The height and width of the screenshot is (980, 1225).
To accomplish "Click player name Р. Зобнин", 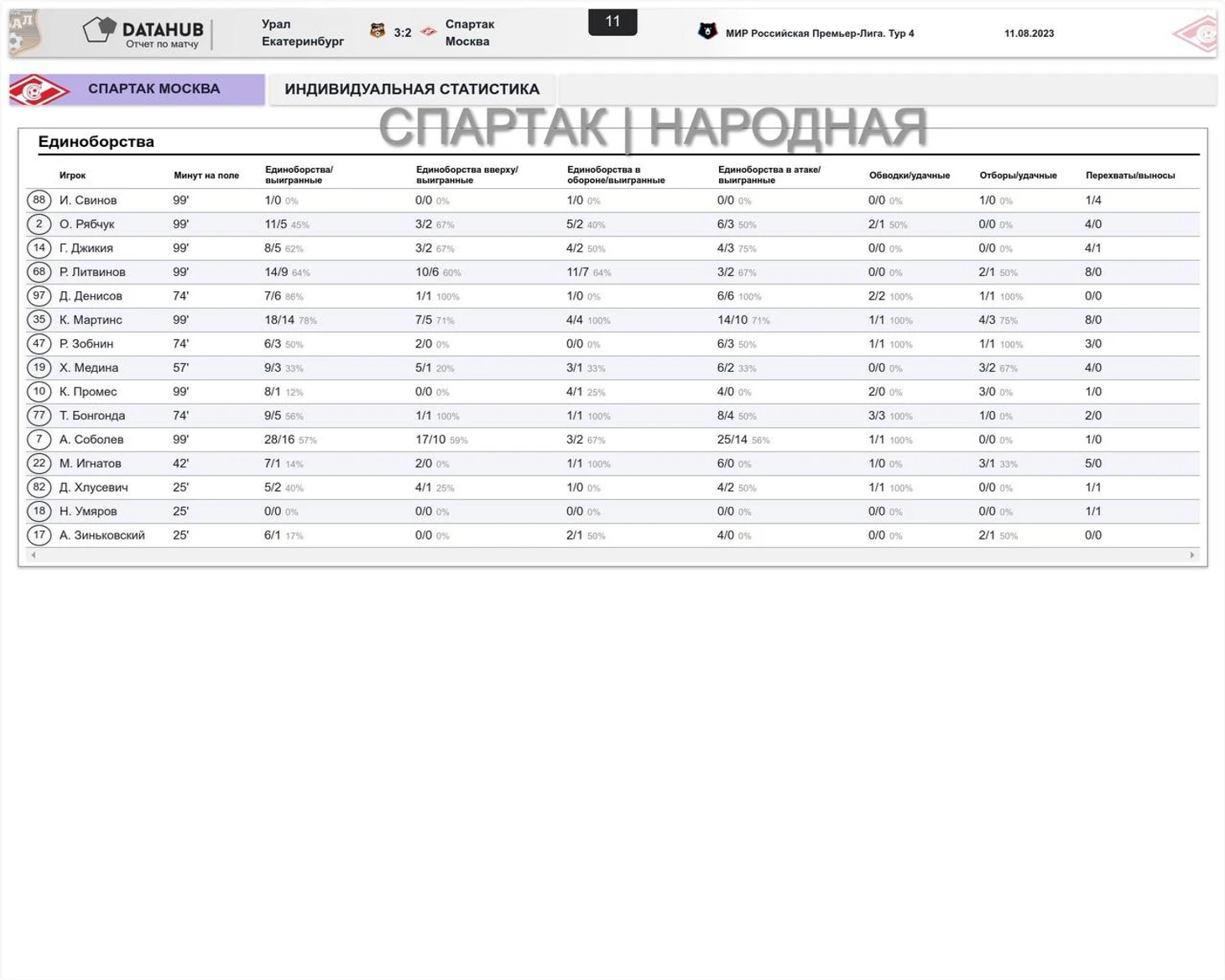I will pos(86,344).
